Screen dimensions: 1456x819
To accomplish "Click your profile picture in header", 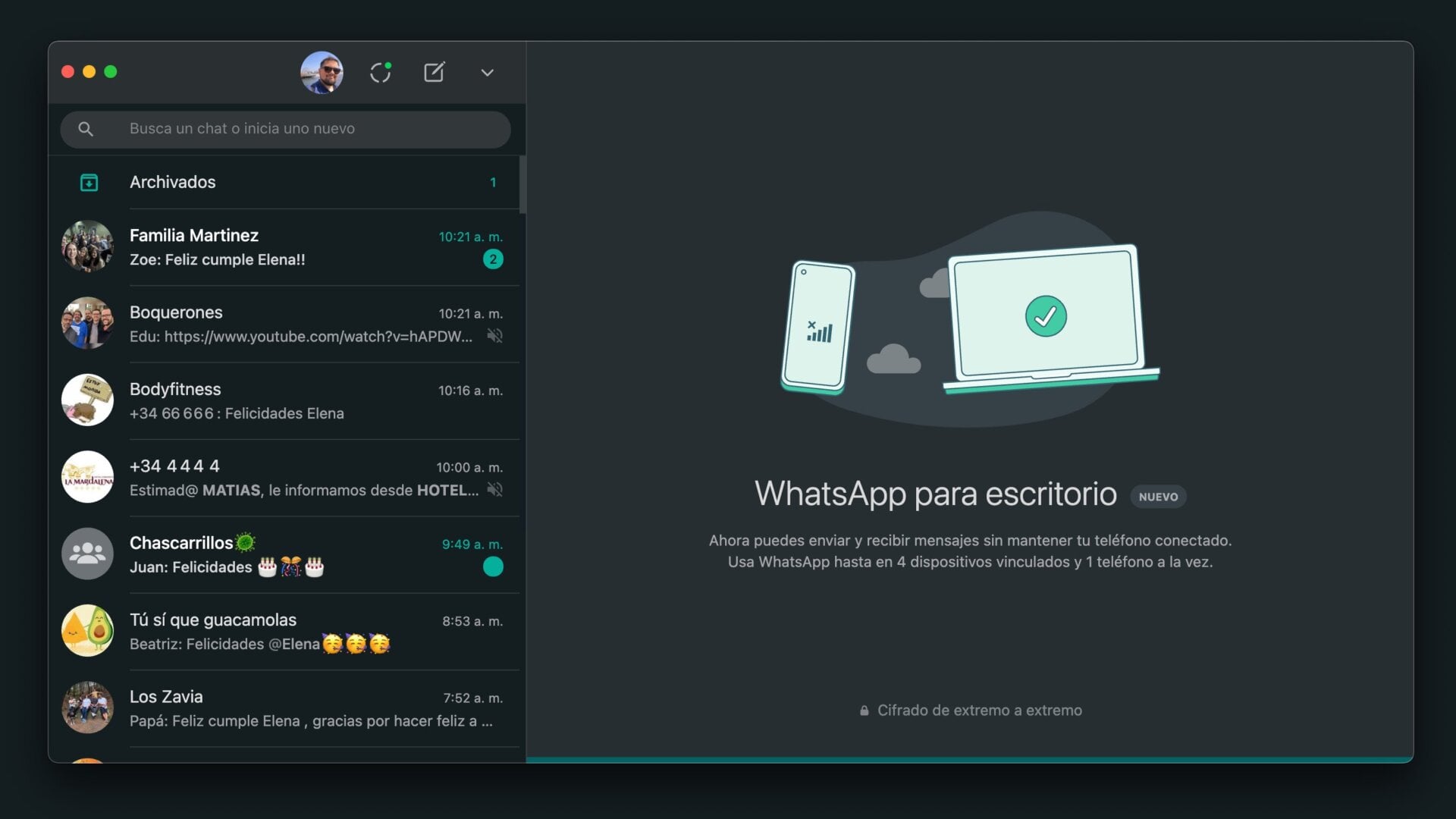I will [x=322, y=72].
